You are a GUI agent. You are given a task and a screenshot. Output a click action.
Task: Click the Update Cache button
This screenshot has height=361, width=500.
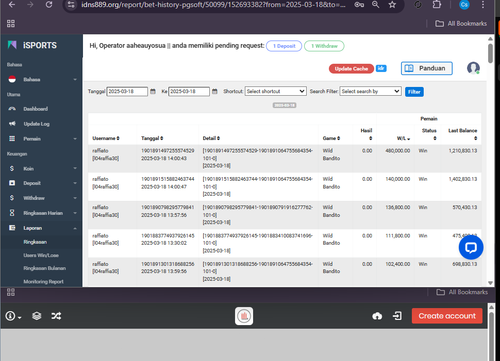click(x=351, y=69)
